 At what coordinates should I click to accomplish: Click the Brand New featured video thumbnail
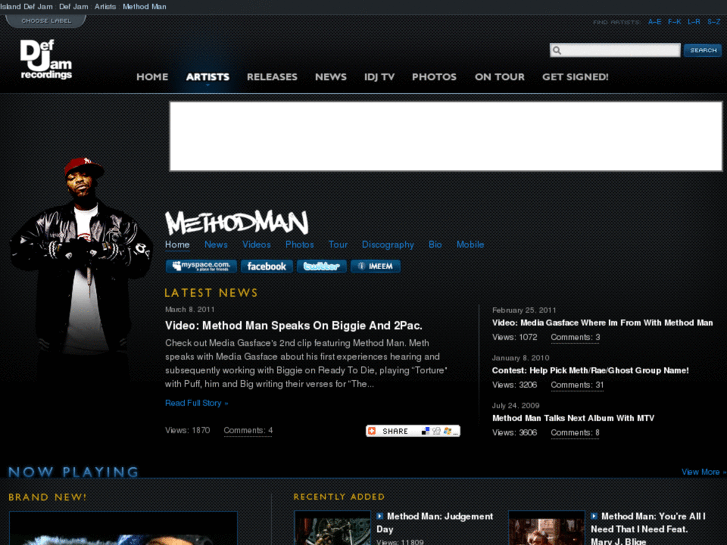[x=123, y=528]
